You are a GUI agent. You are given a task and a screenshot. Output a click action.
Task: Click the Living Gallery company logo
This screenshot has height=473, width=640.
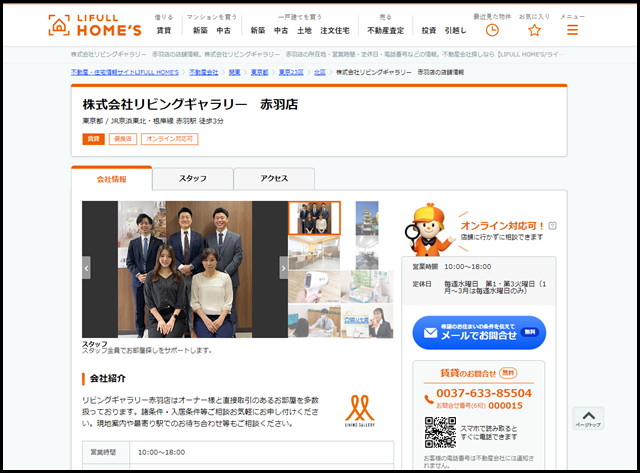click(x=360, y=410)
